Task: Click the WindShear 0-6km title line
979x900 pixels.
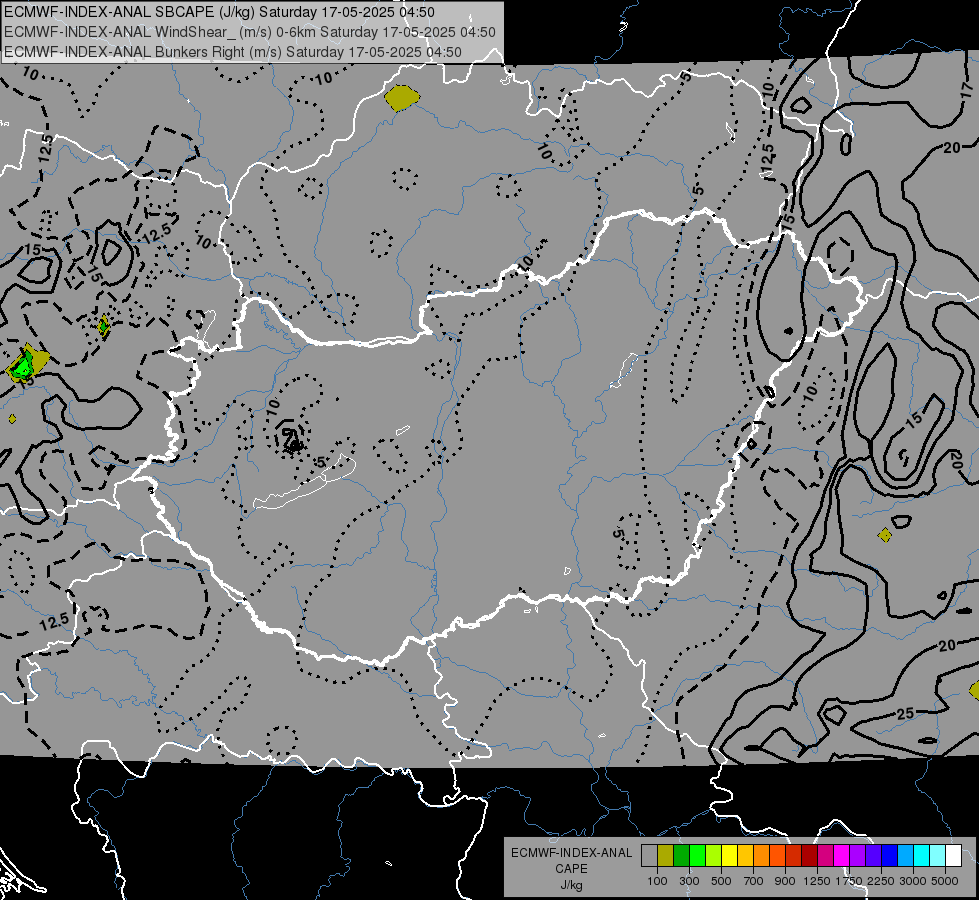Action: pos(250,32)
